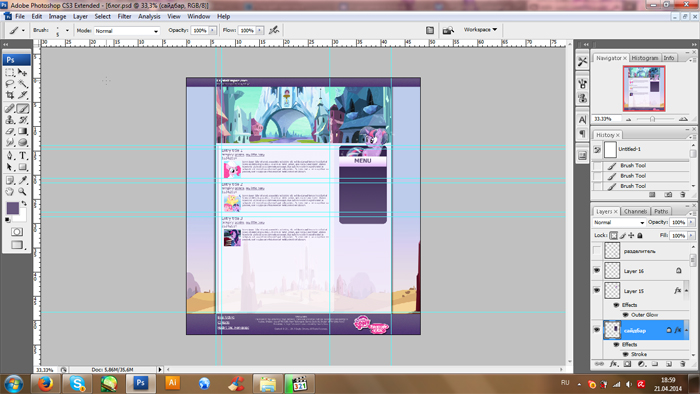
Task: Toggle Quick Mask mode
Action: 17,232
